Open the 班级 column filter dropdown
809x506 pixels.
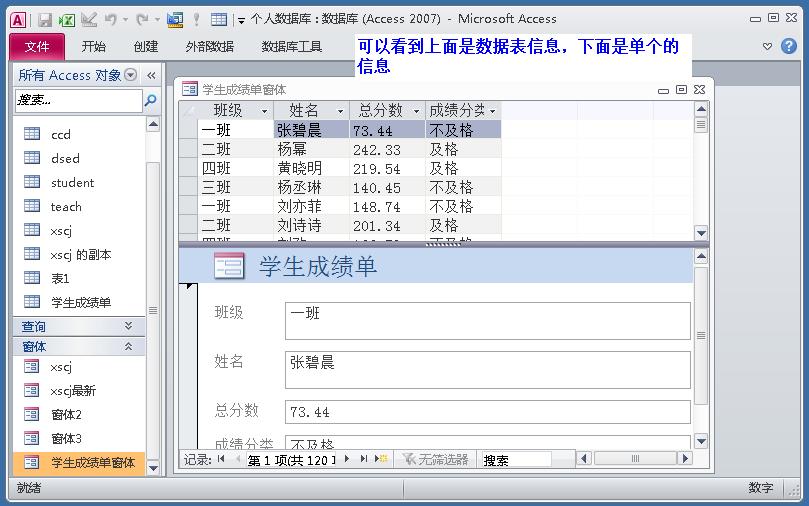pyautogui.click(x=265, y=111)
